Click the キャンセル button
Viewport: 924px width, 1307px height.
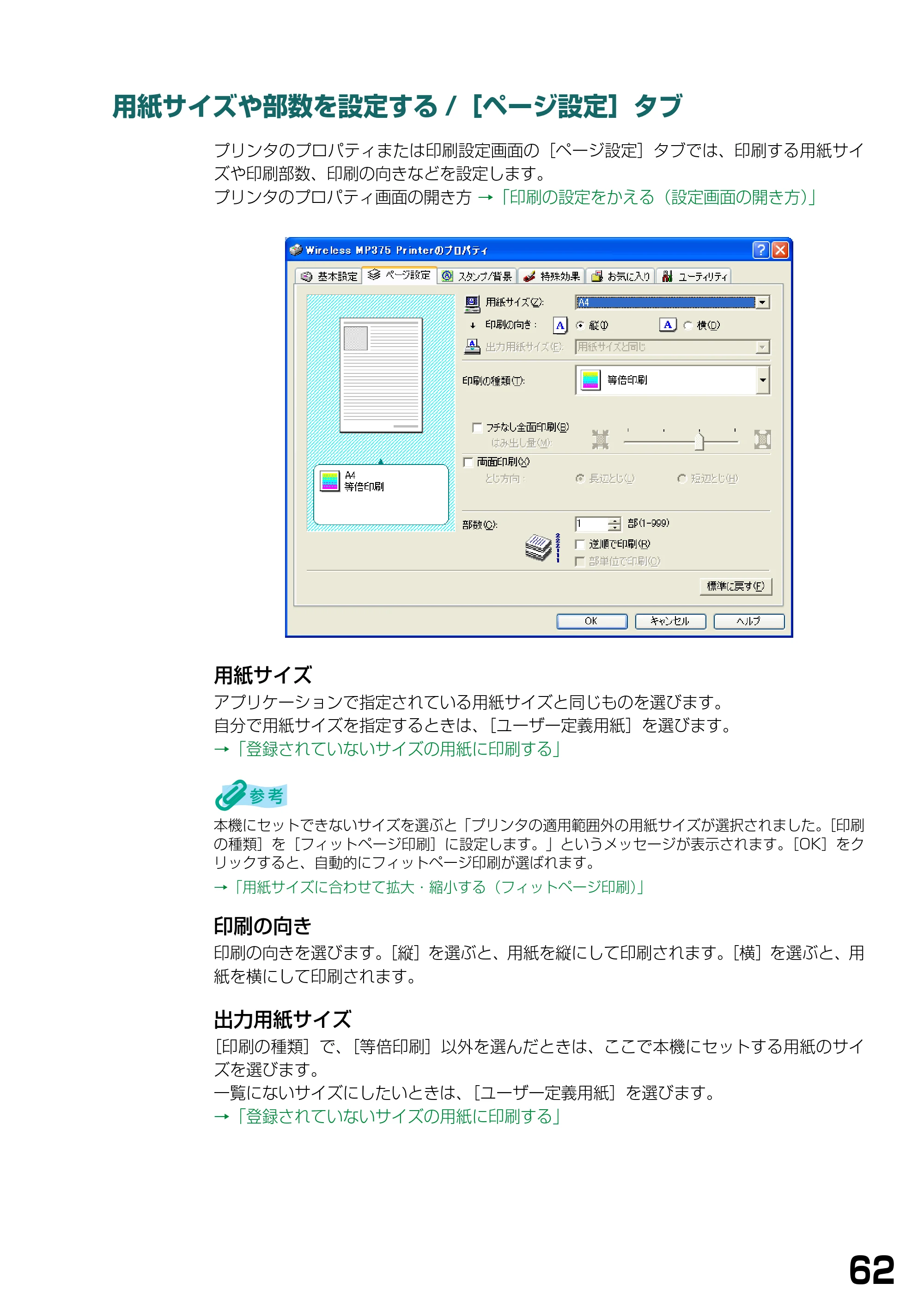670,621
